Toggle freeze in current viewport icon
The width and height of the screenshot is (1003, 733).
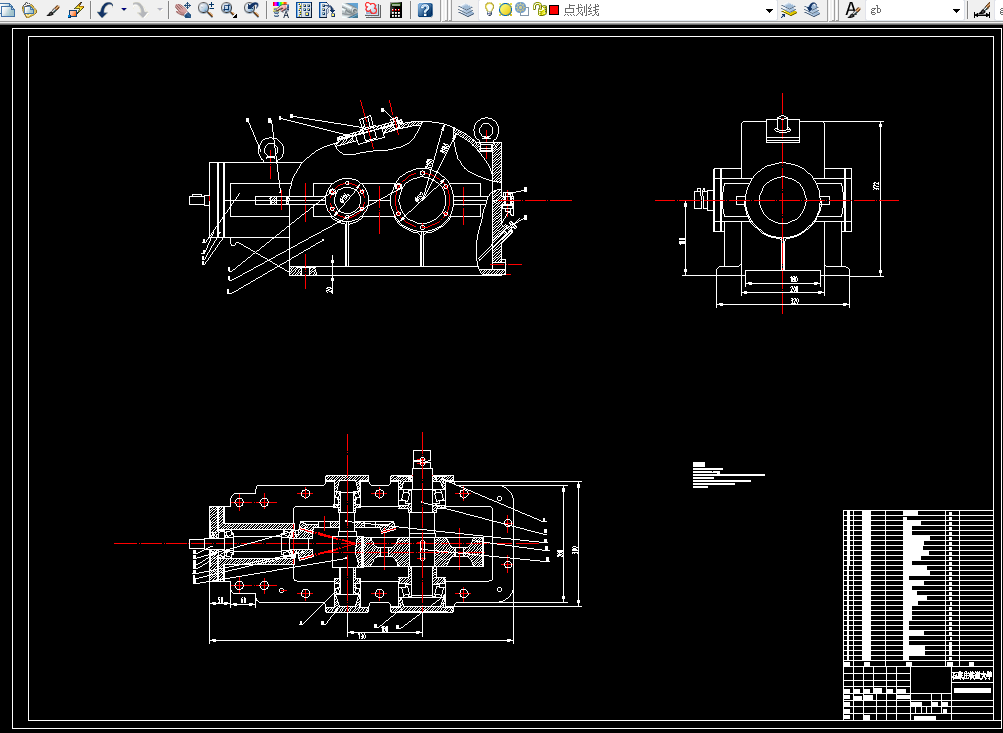(x=522, y=10)
